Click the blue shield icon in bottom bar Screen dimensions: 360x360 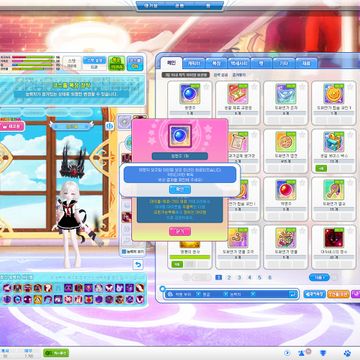coord(323,353)
